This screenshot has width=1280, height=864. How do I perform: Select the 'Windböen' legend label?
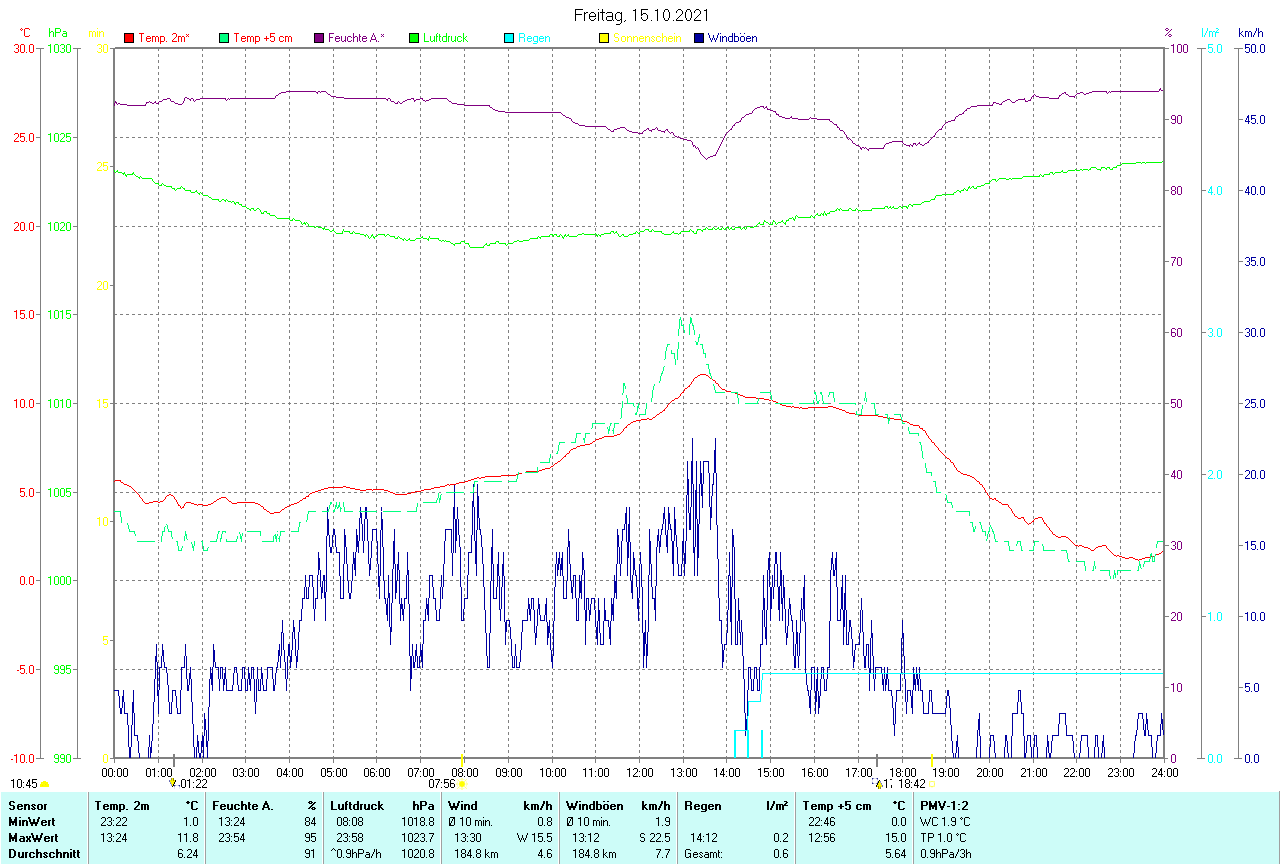tap(732, 38)
